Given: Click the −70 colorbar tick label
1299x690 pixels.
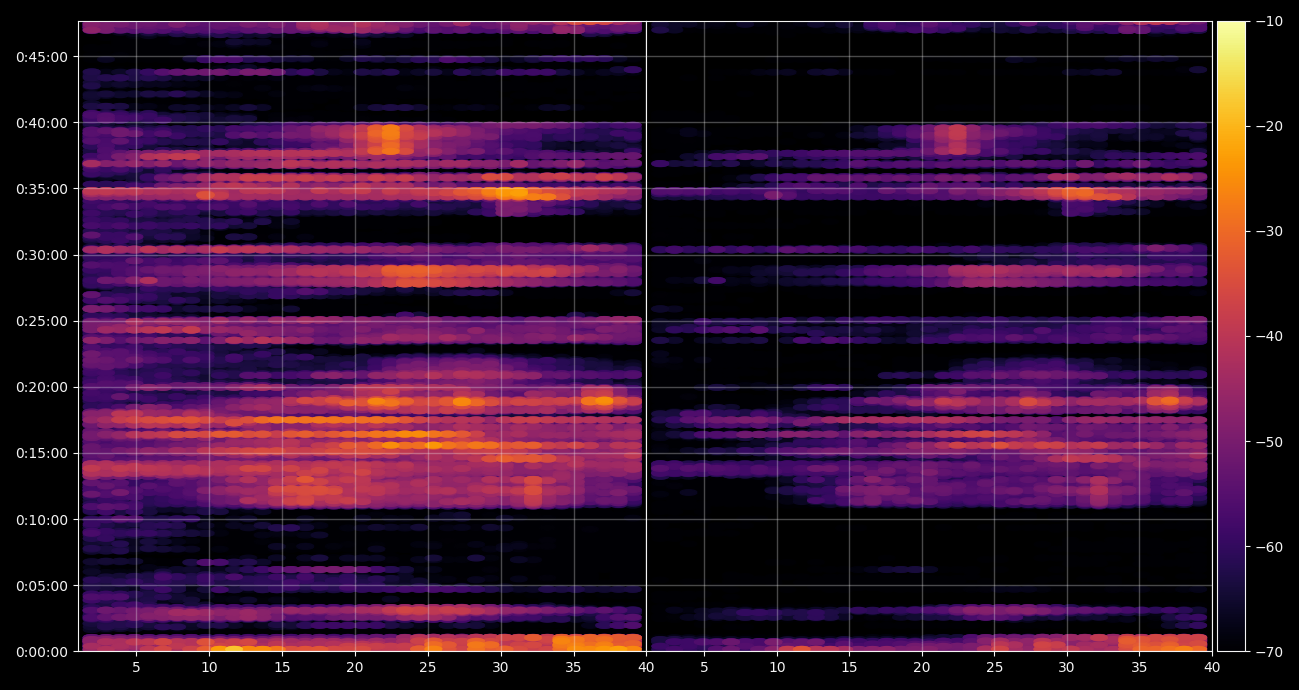Looking at the screenshot, I should click(1270, 652).
